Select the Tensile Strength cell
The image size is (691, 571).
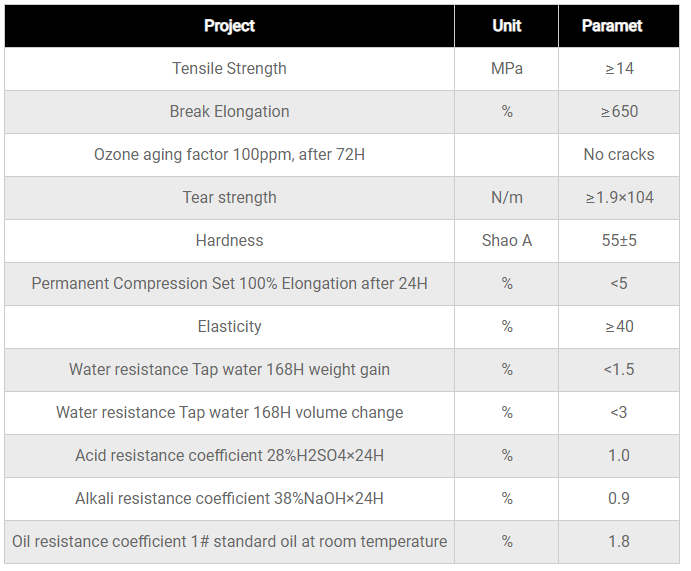point(229,69)
